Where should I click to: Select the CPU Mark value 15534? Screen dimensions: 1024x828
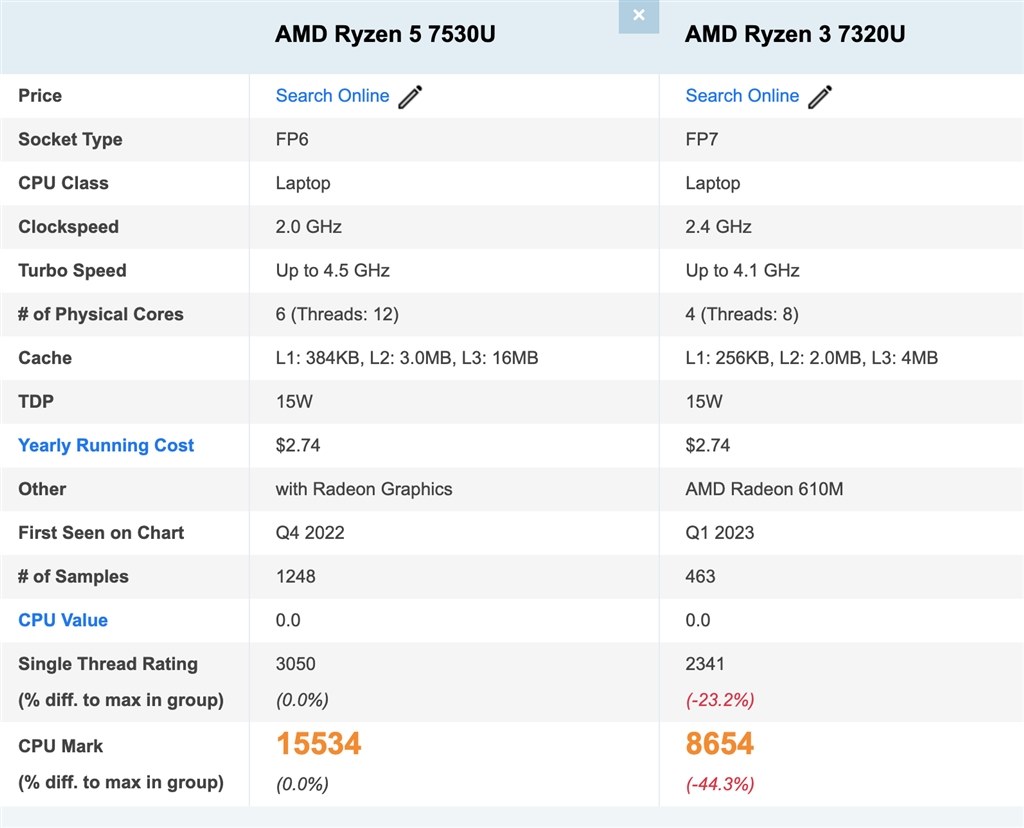click(319, 744)
